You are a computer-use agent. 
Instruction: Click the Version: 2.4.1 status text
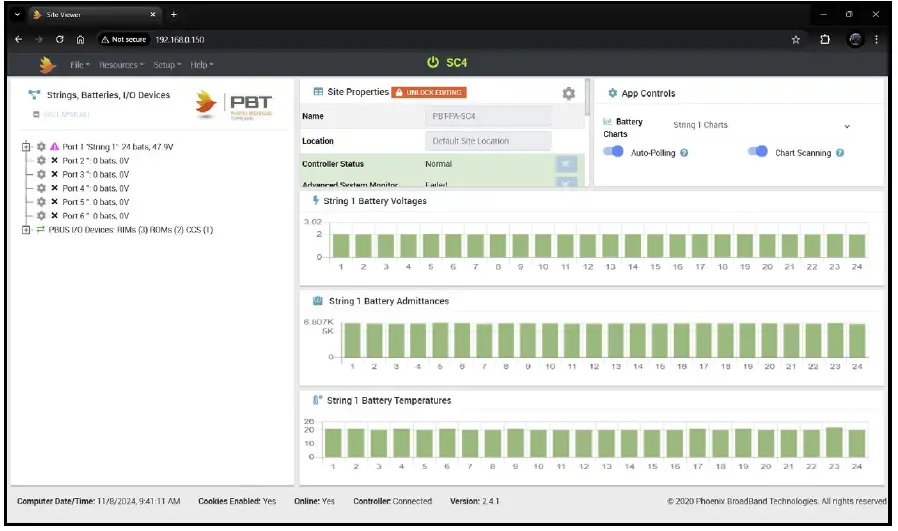[x=474, y=501]
